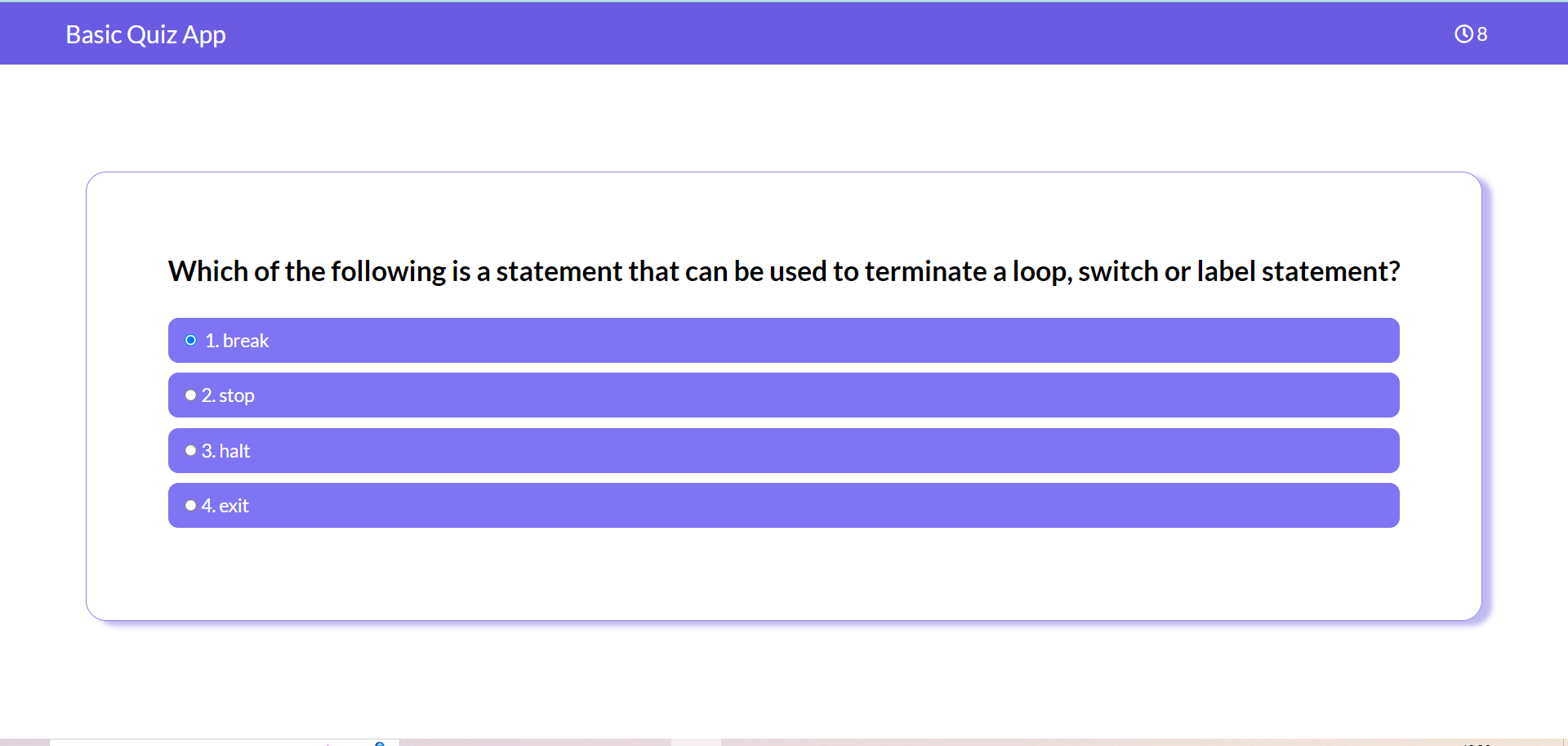Click the Basic Quiz App title

145,34
